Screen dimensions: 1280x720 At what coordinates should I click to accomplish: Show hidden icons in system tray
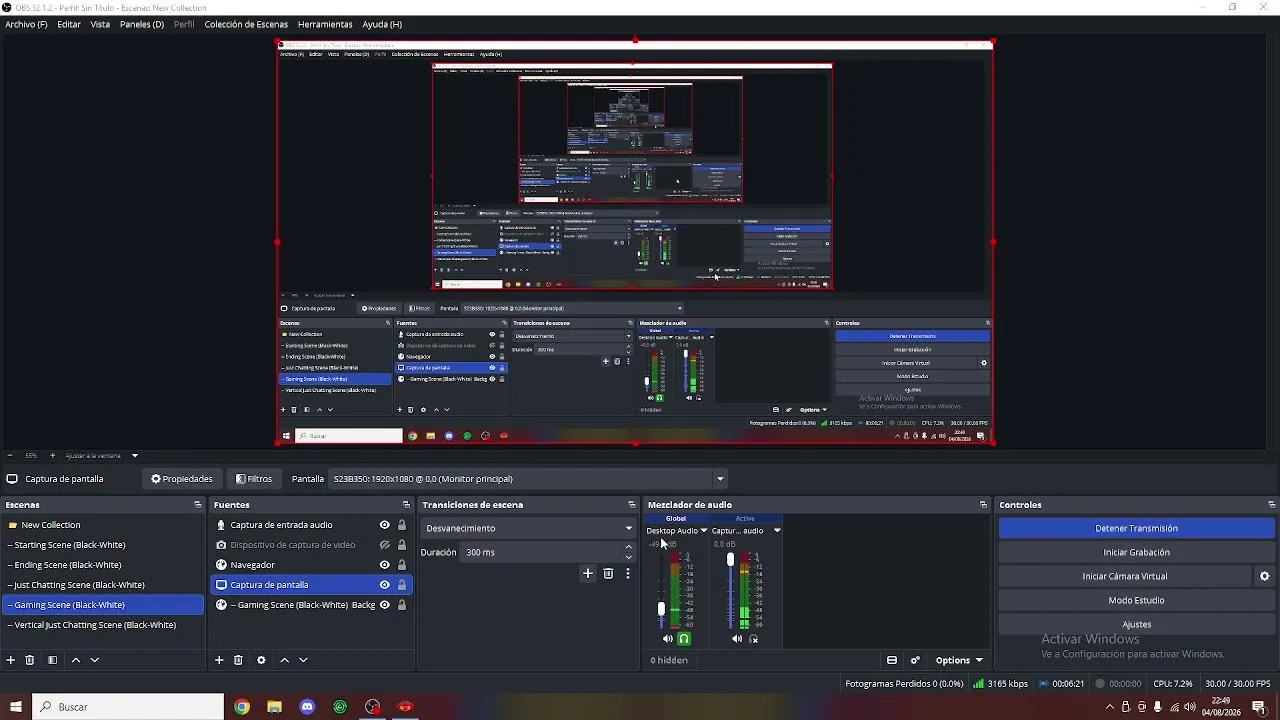1109,707
